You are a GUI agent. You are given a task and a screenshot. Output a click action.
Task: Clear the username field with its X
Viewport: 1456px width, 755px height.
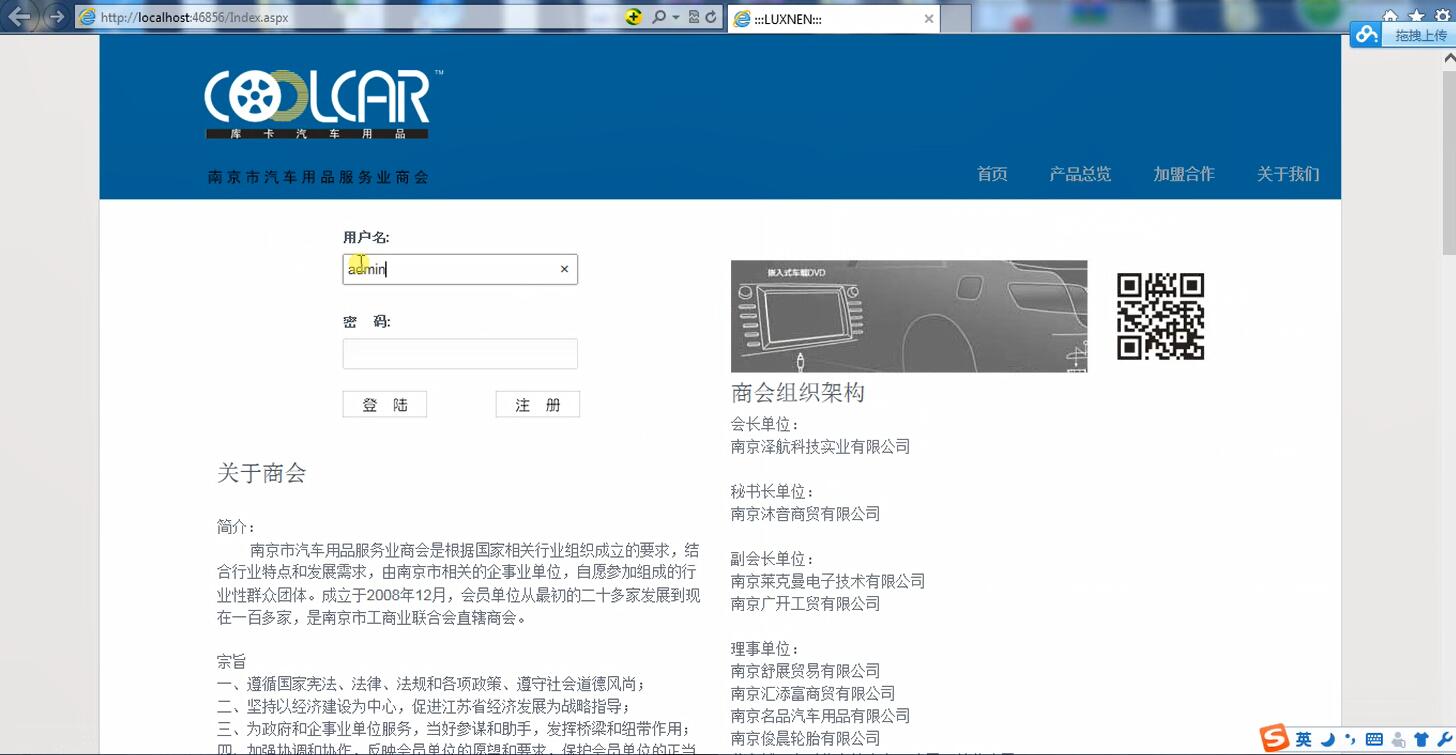[x=564, y=269]
